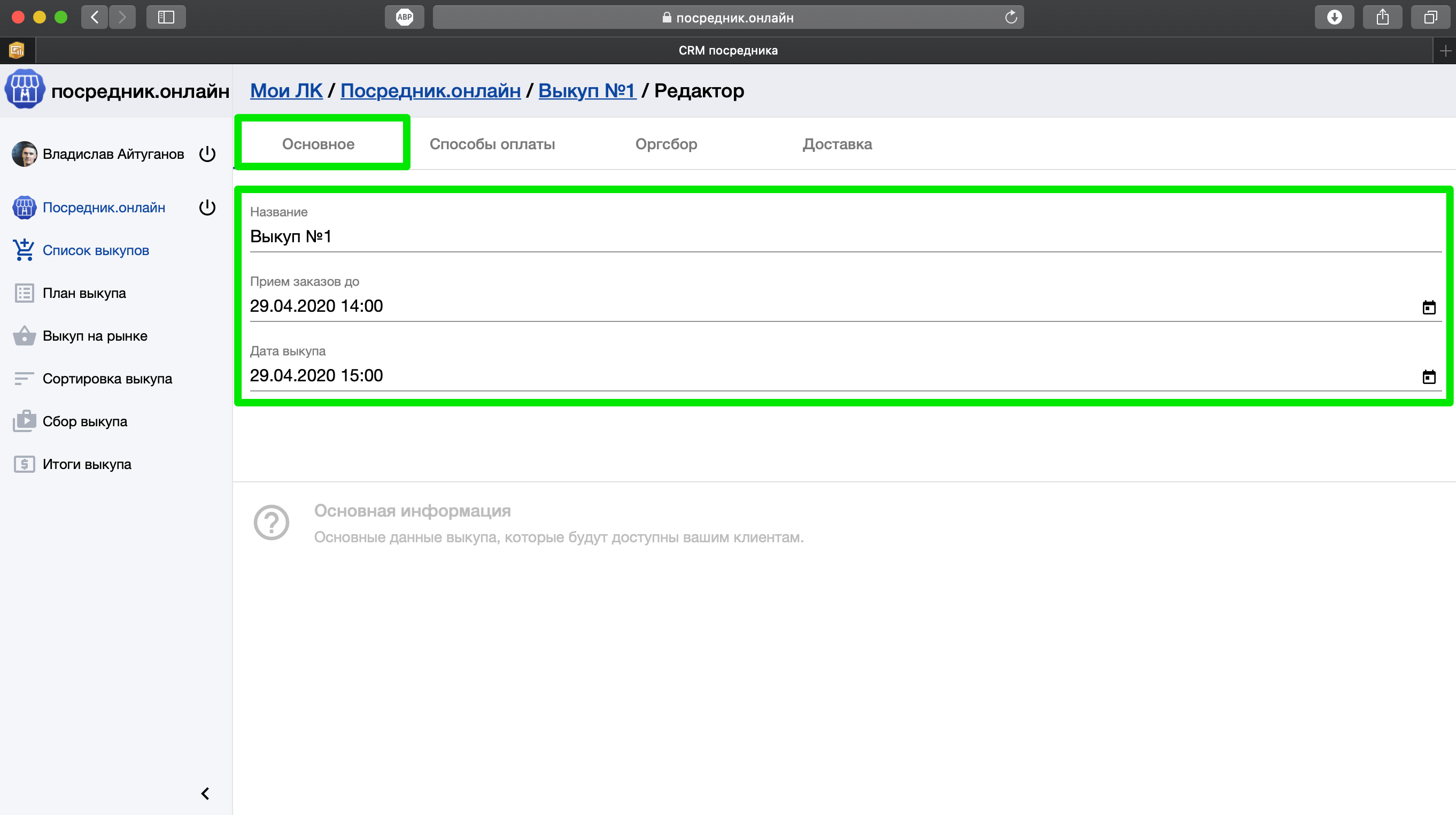
Task: Follow the Мои ЛК breadcrumb link
Action: coord(286,90)
